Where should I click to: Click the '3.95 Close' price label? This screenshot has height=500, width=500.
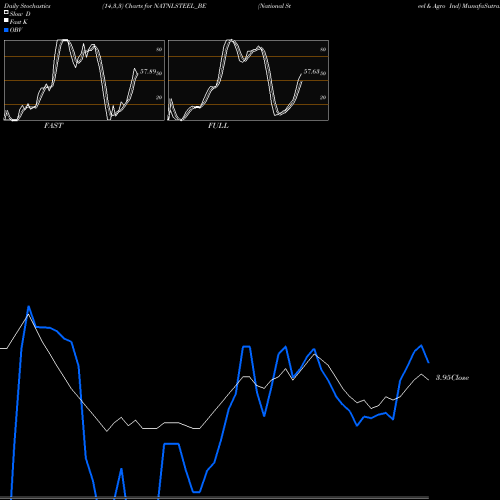[x=452, y=378]
